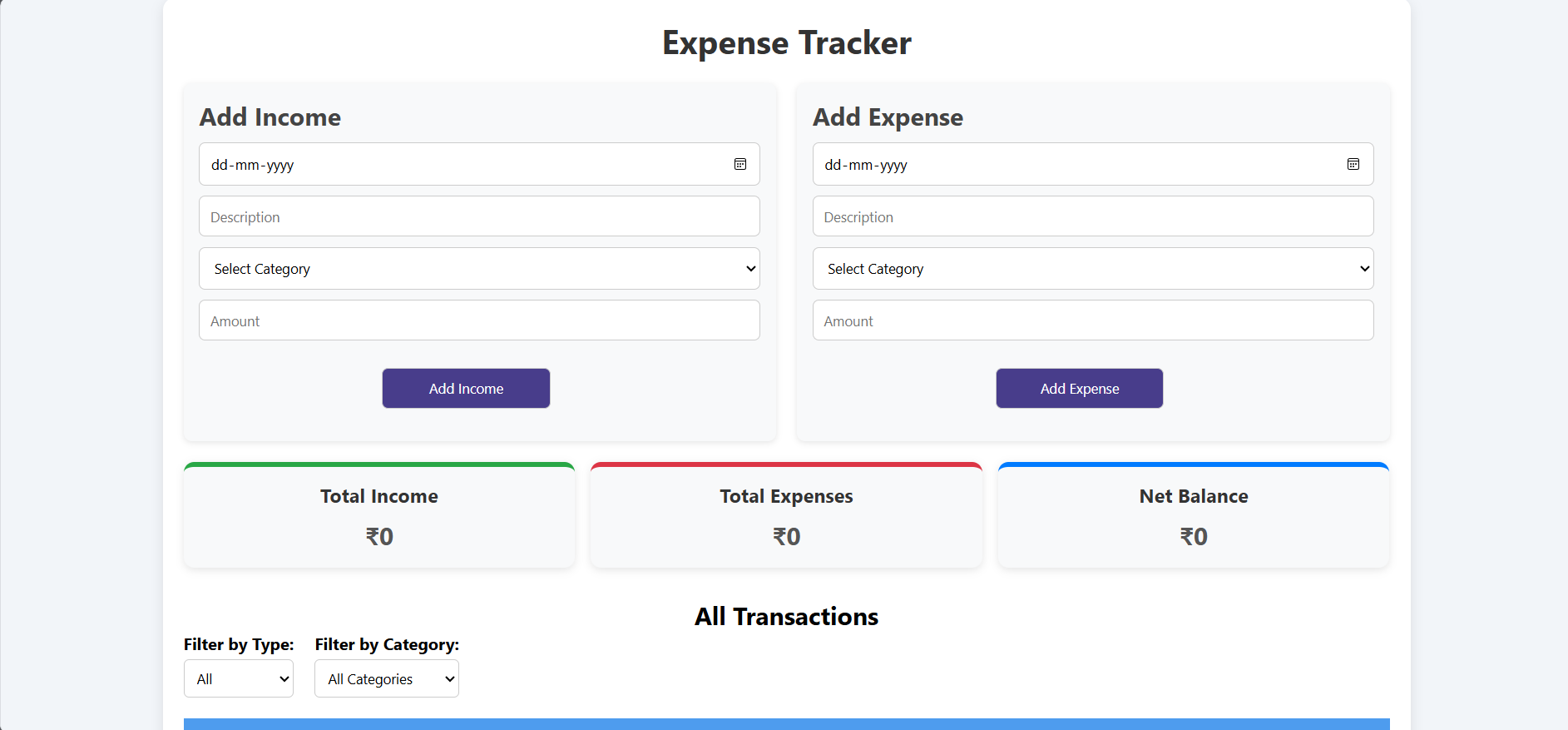
Task: Select the Total Income summary card
Action: click(x=379, y=515)
